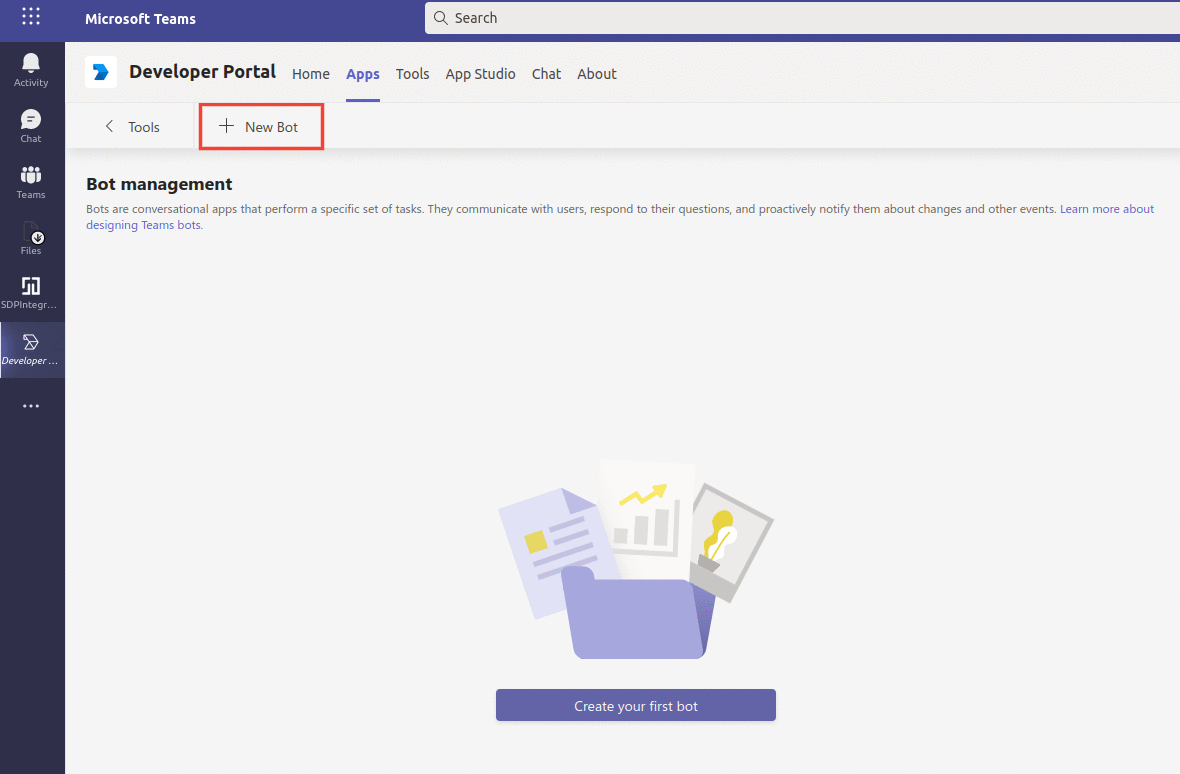Select Developer Portal app in sidebar
The height and width of the screenshot is (774, 1180).
pyautogui.click(x=31, y=350)
